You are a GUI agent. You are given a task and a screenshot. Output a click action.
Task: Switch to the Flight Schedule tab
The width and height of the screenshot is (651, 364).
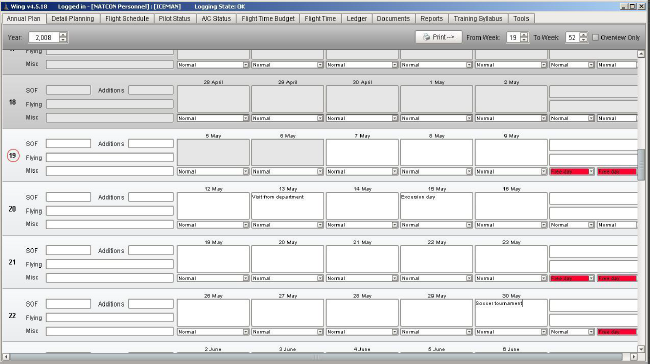[x=127, y=19]
